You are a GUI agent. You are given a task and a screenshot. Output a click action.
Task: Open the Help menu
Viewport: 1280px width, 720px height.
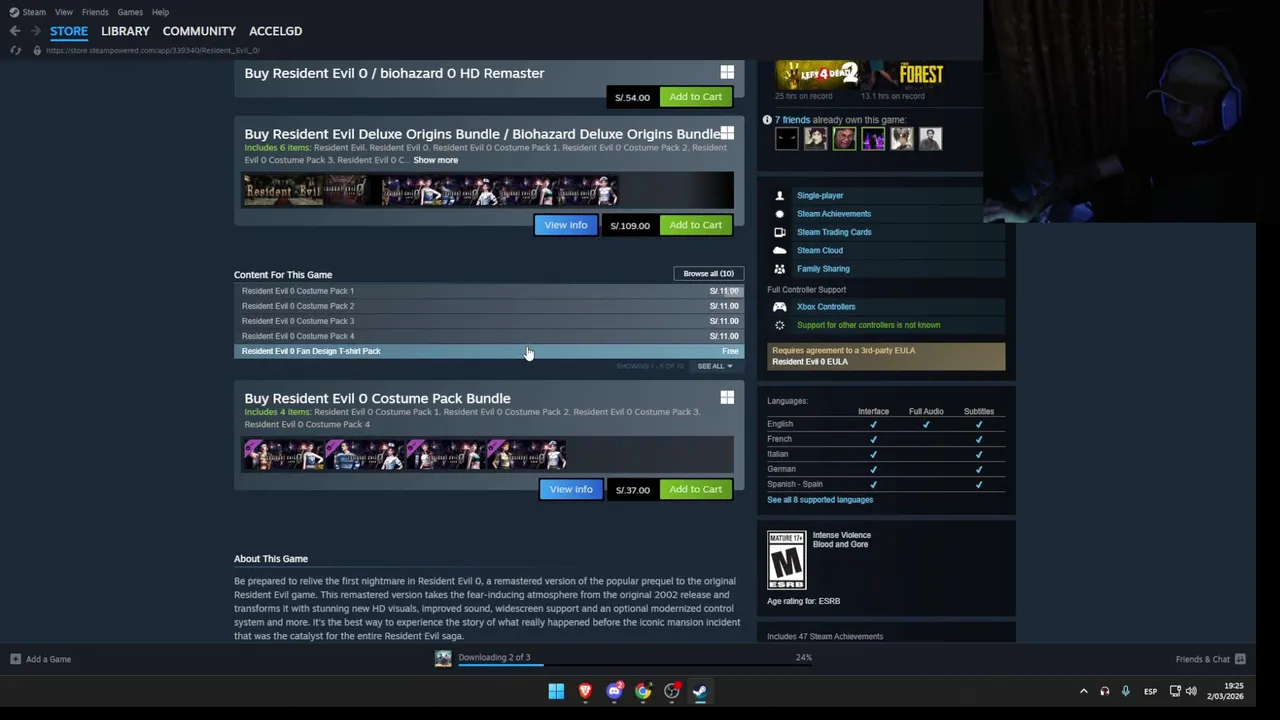tap(160, 12)
